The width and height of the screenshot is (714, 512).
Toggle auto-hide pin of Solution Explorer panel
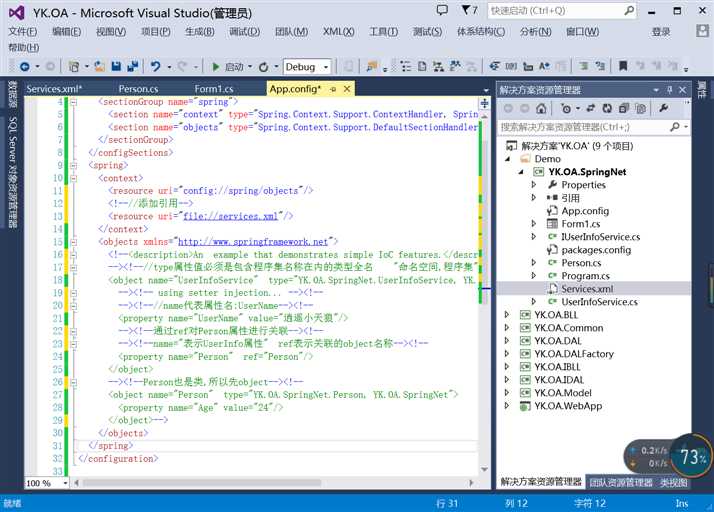pyautogui.click(x=669, y=90)
